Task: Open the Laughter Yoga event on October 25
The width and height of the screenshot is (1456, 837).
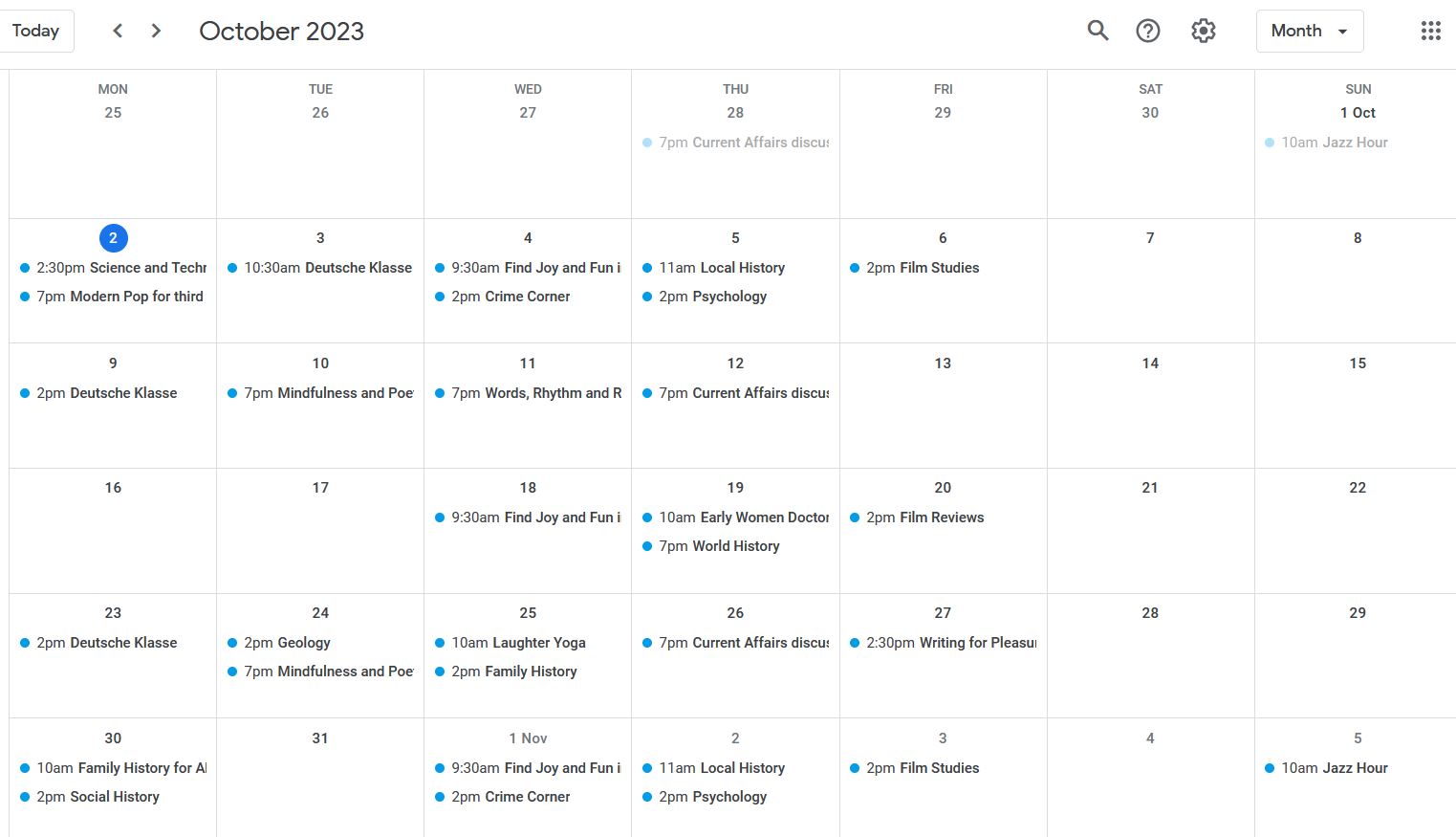Action: coord(518,642)
